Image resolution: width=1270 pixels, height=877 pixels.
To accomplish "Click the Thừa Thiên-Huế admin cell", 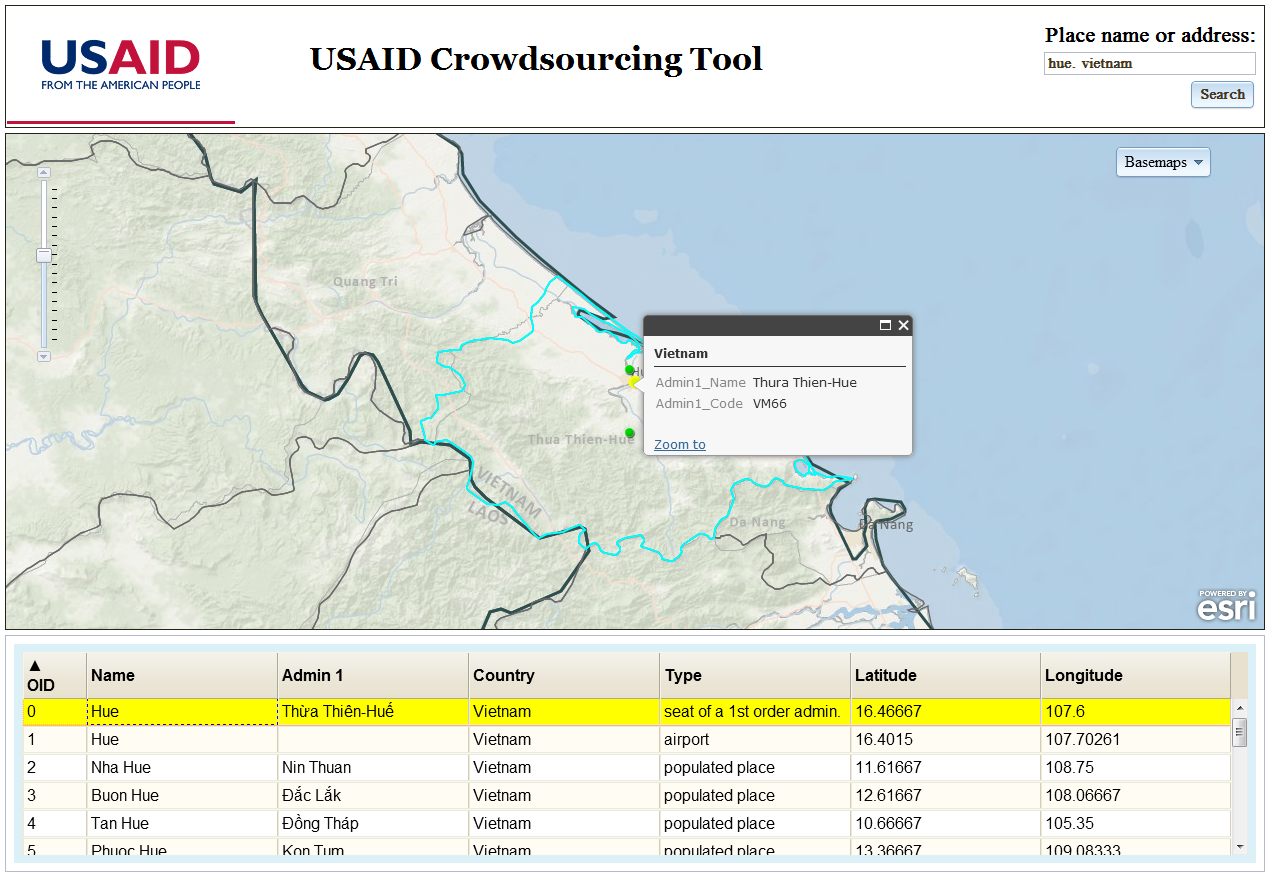I will point(373,712).
